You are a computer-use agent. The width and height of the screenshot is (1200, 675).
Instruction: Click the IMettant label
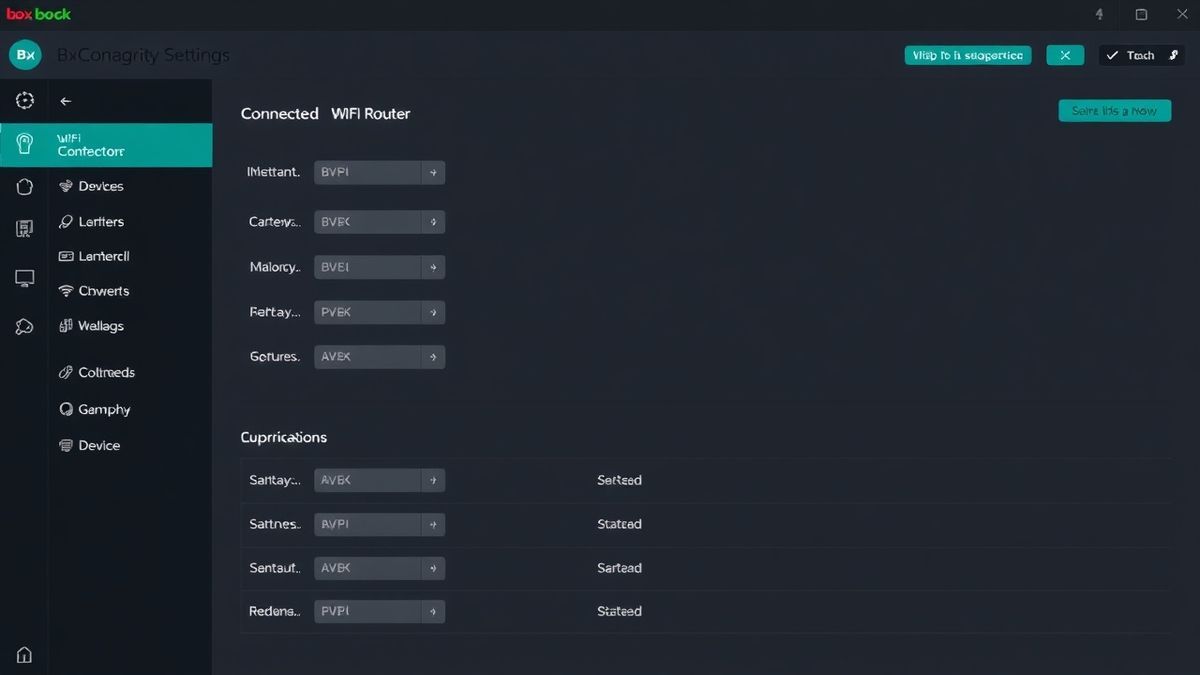[273, 172]
